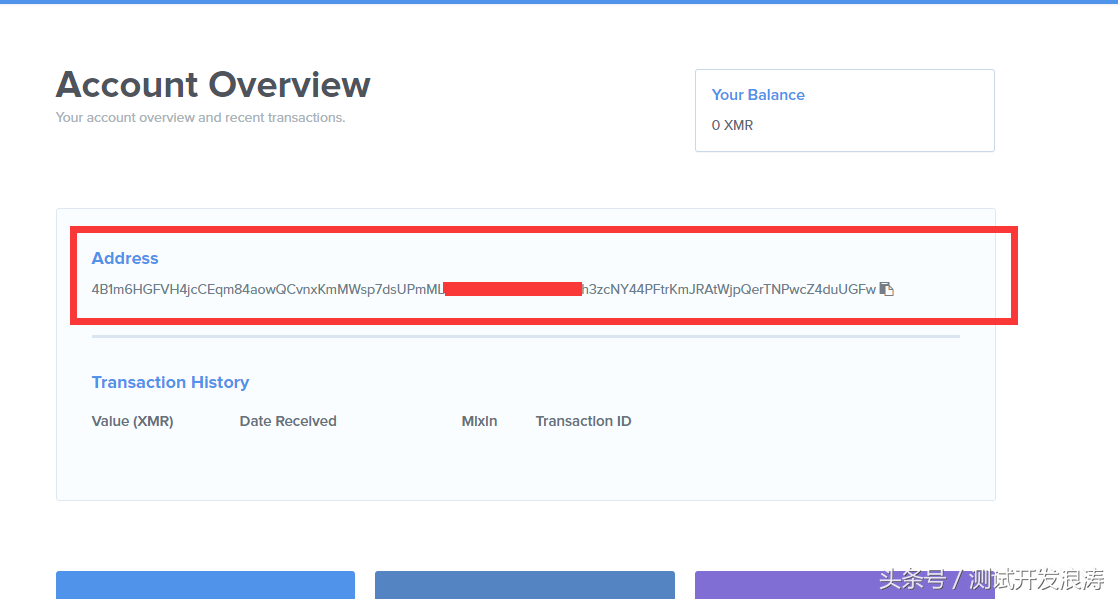
Task: Click the Date Received column header
Action: pos(288,421)
